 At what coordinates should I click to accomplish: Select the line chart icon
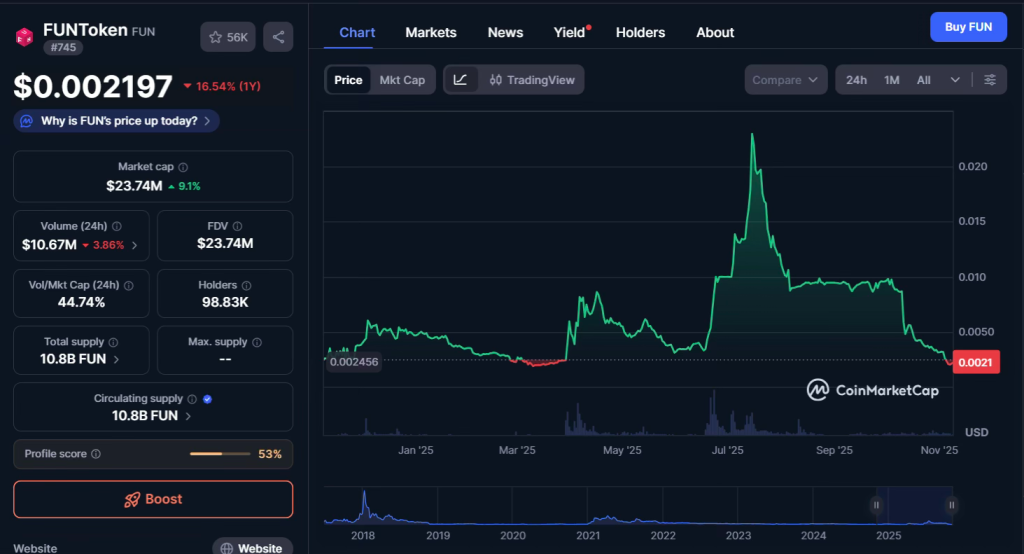click(460, 80)
